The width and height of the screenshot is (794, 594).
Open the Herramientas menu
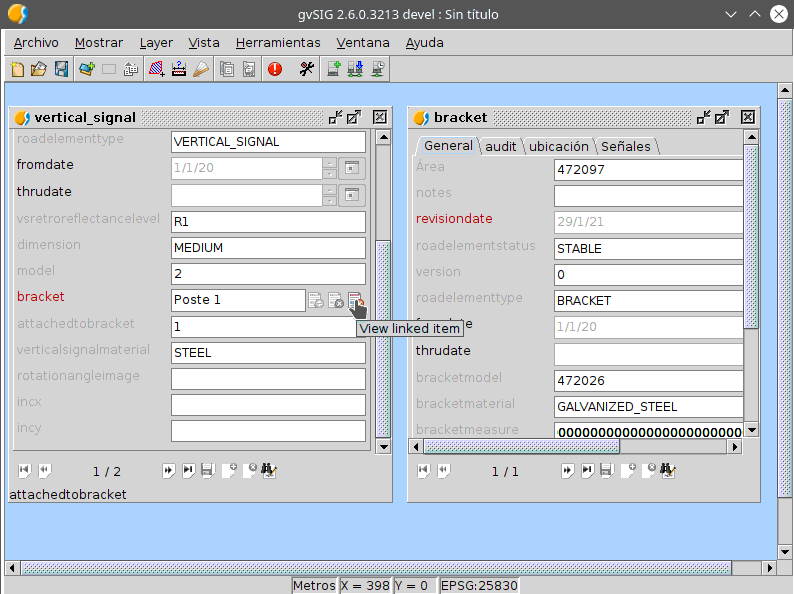coord(278,43)
